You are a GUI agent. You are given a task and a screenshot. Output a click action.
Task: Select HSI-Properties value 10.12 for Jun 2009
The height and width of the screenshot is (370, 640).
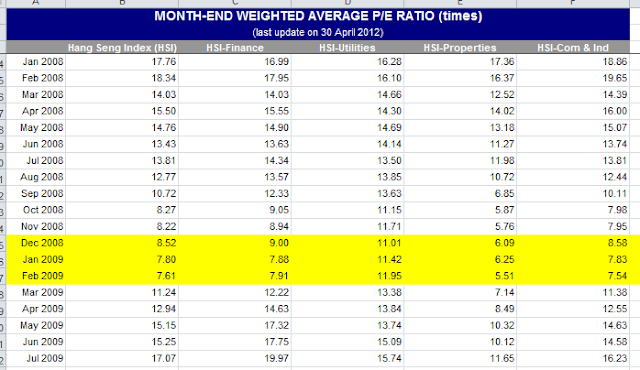point(460,342)
